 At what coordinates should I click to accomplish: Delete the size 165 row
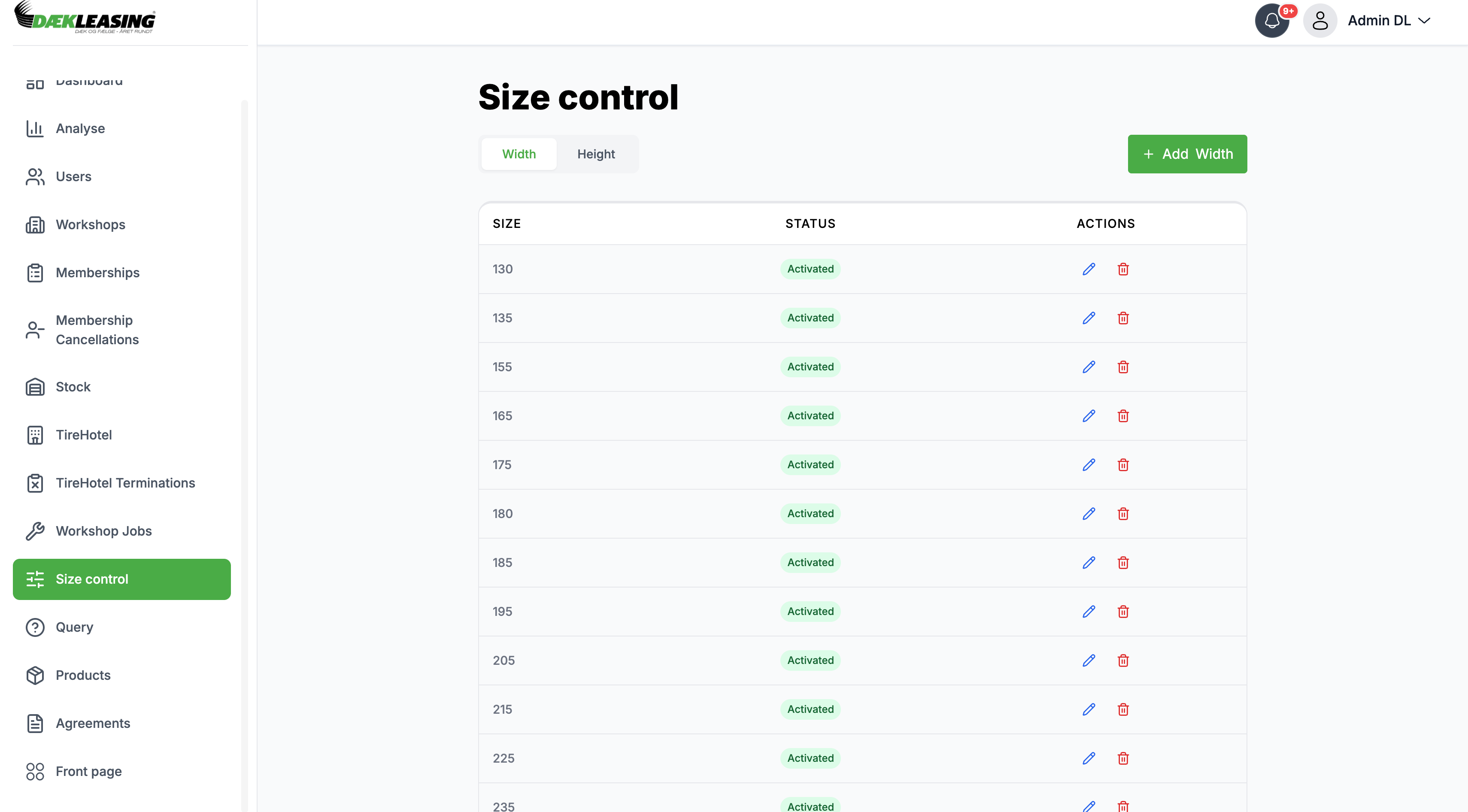coord(1122,416)
